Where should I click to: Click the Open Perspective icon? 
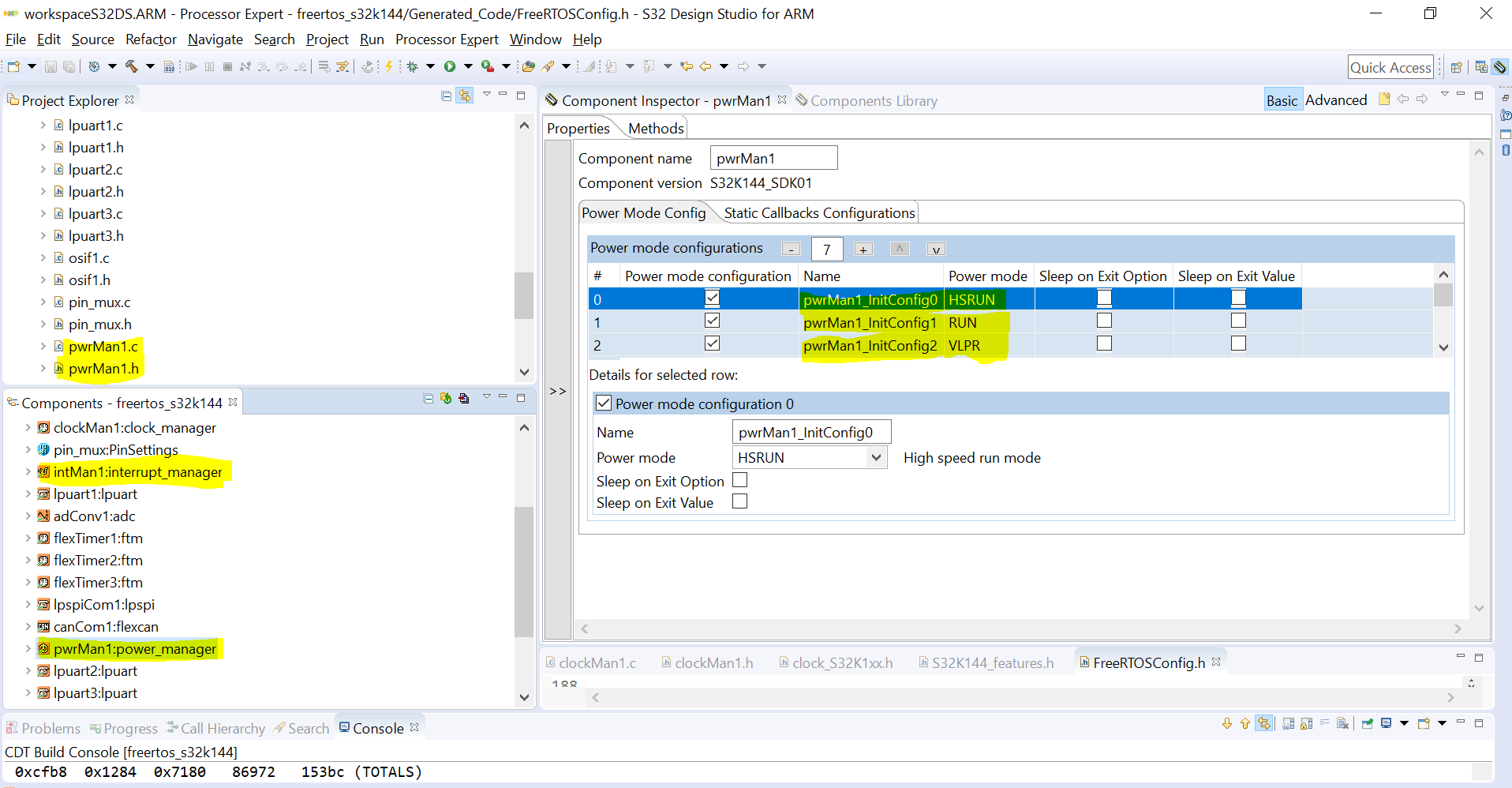(x=1457, y=67)
